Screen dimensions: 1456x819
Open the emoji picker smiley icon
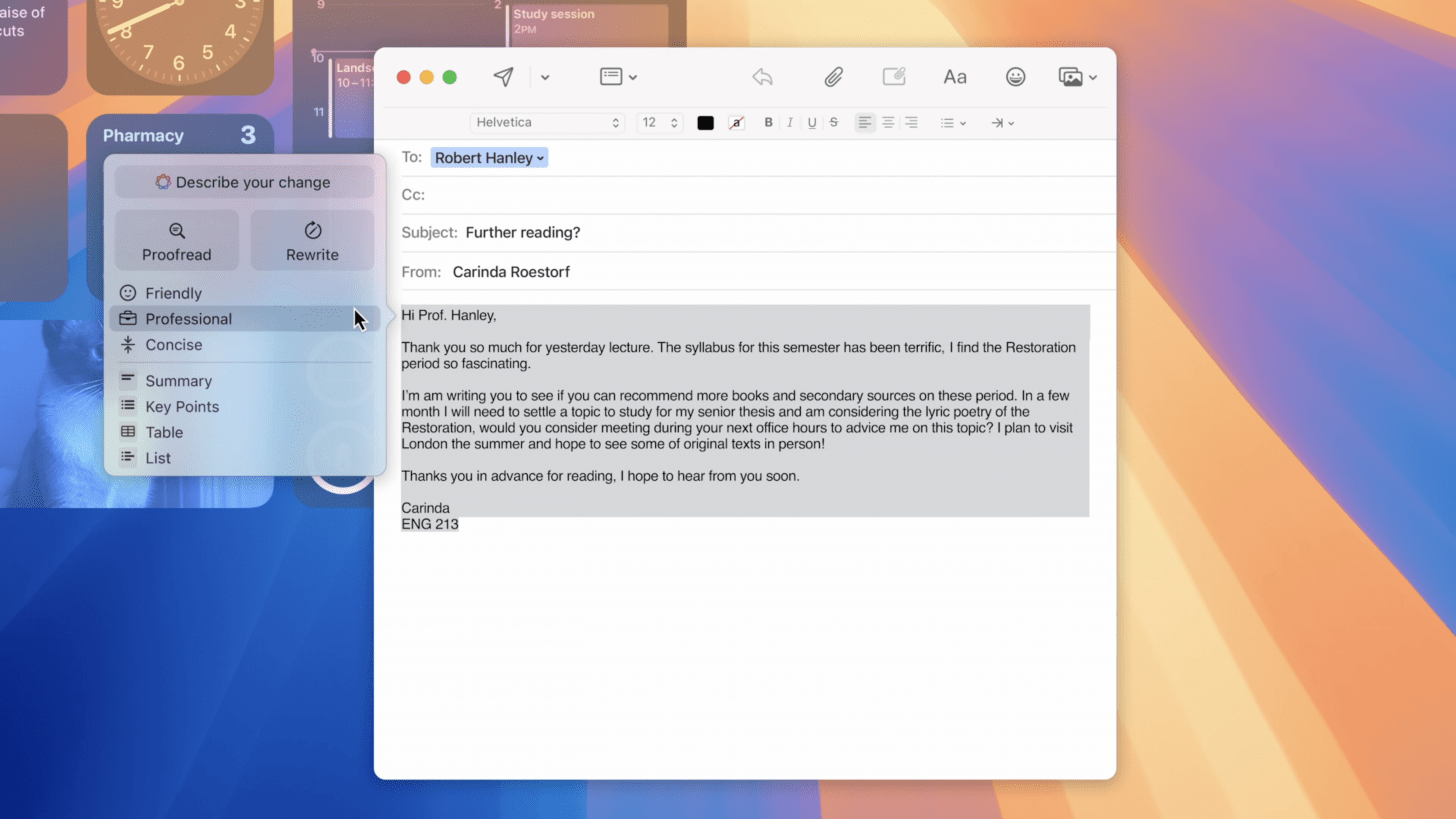coord(1015,77)
